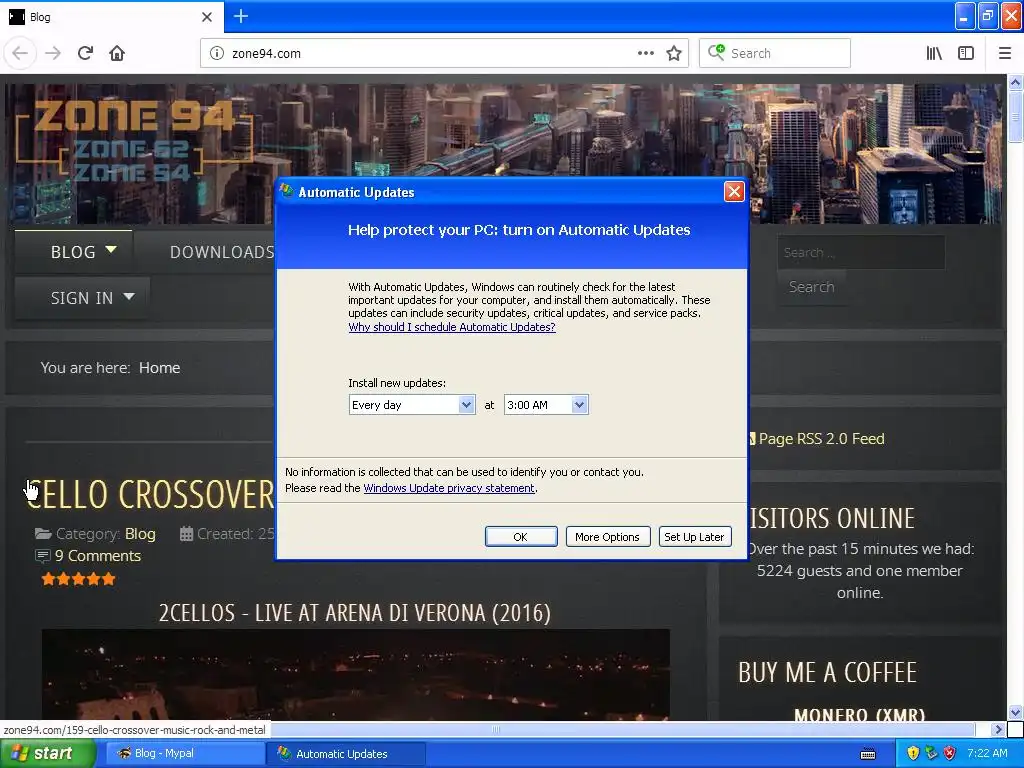Open the Windows start menu

[x=47, y=754]
